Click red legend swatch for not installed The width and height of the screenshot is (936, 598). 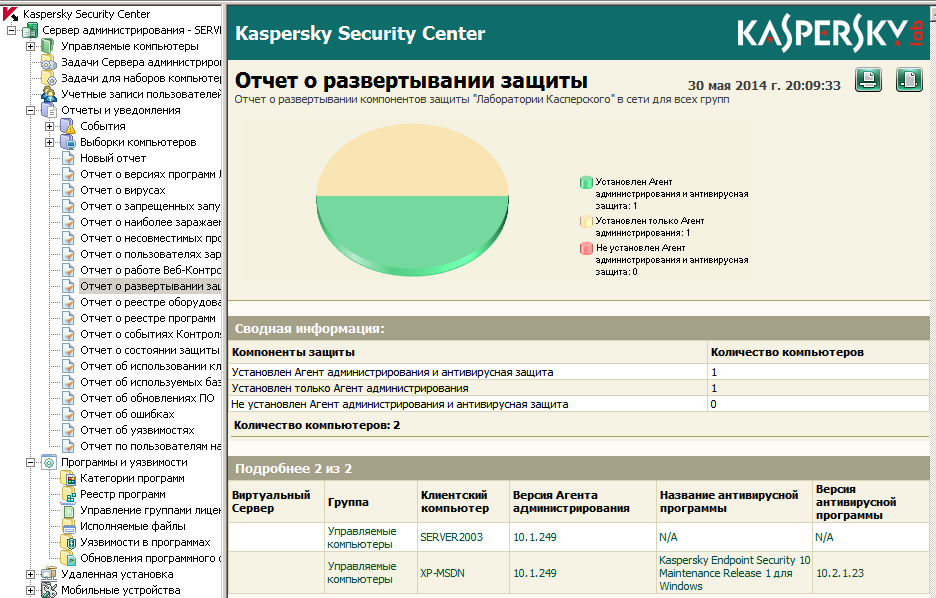pos(586,248)
